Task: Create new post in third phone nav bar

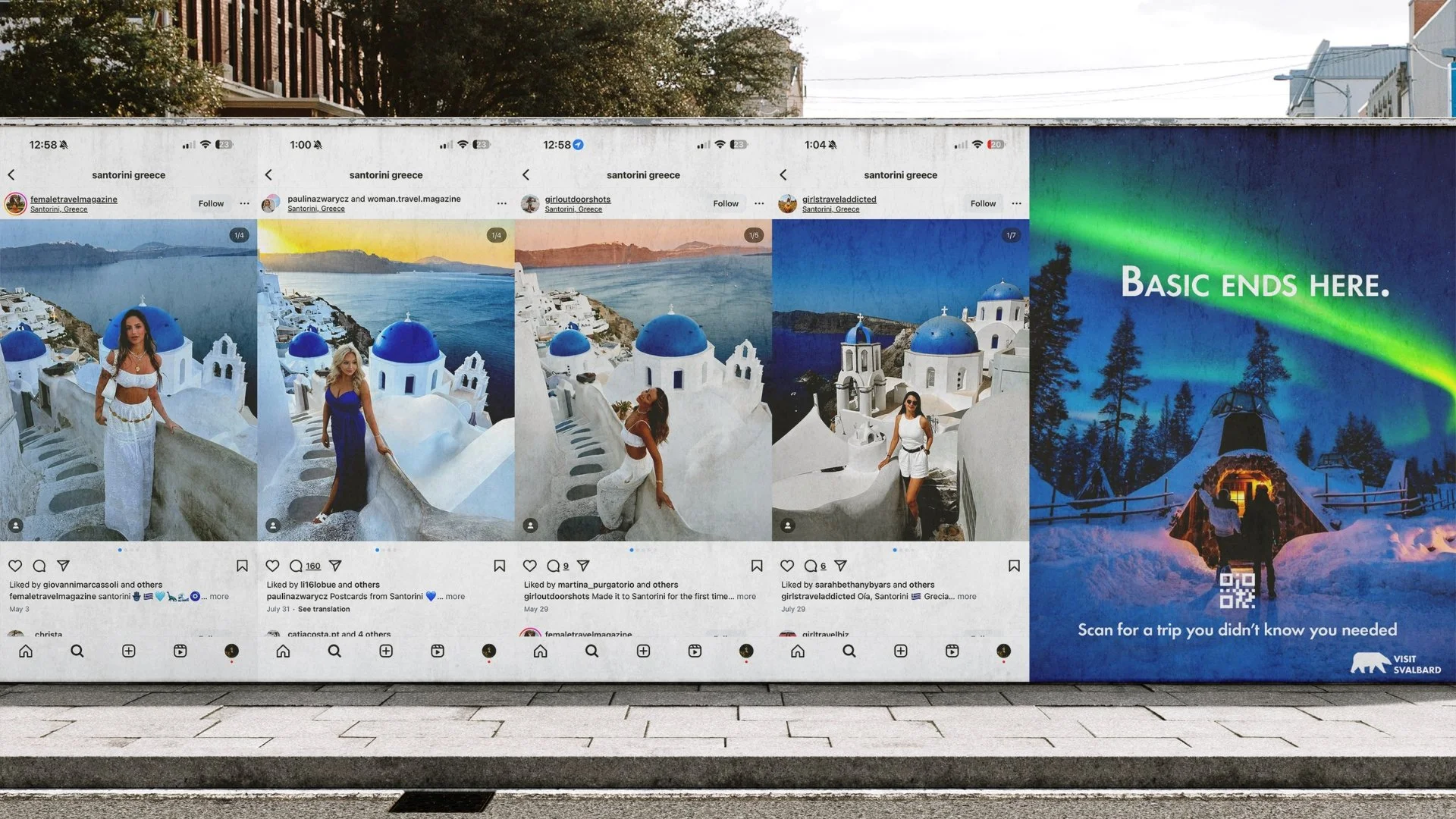Action: (643, 651)
